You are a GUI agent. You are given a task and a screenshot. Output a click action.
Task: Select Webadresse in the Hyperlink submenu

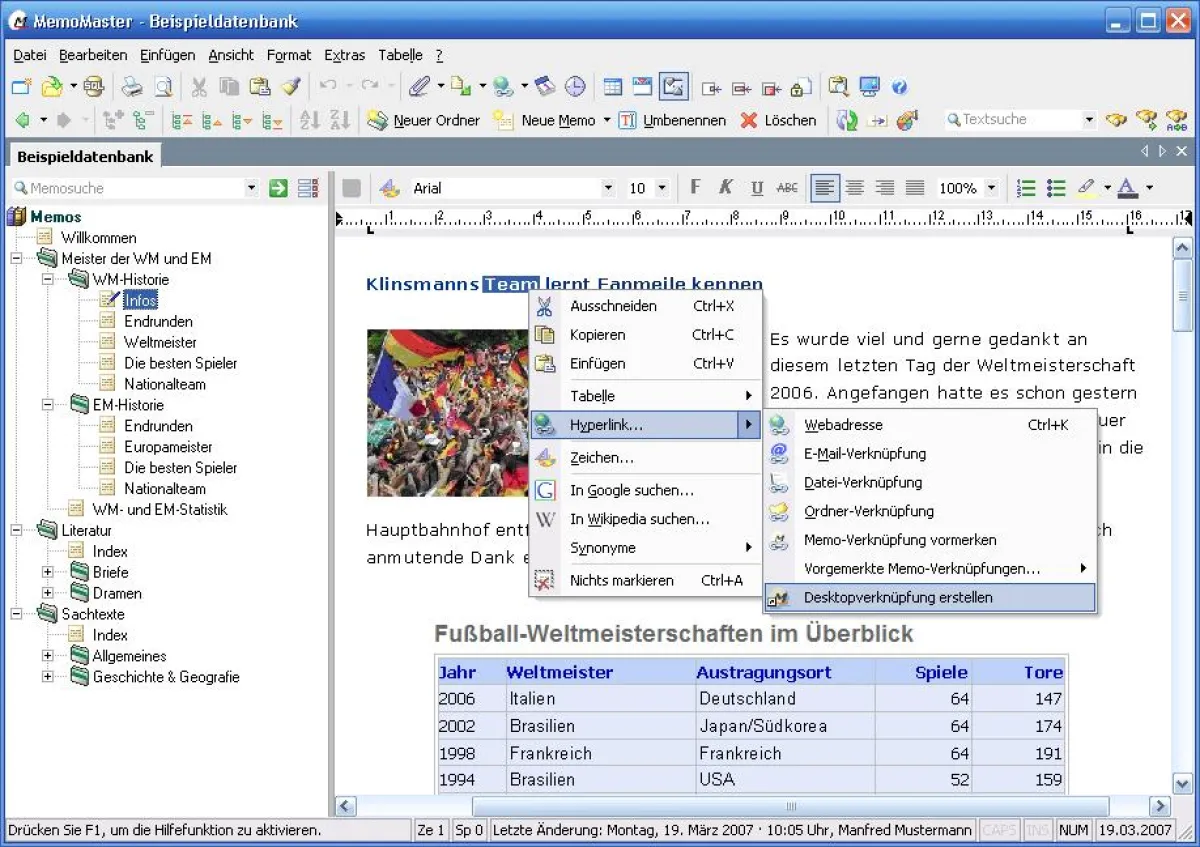coord(843,424)
